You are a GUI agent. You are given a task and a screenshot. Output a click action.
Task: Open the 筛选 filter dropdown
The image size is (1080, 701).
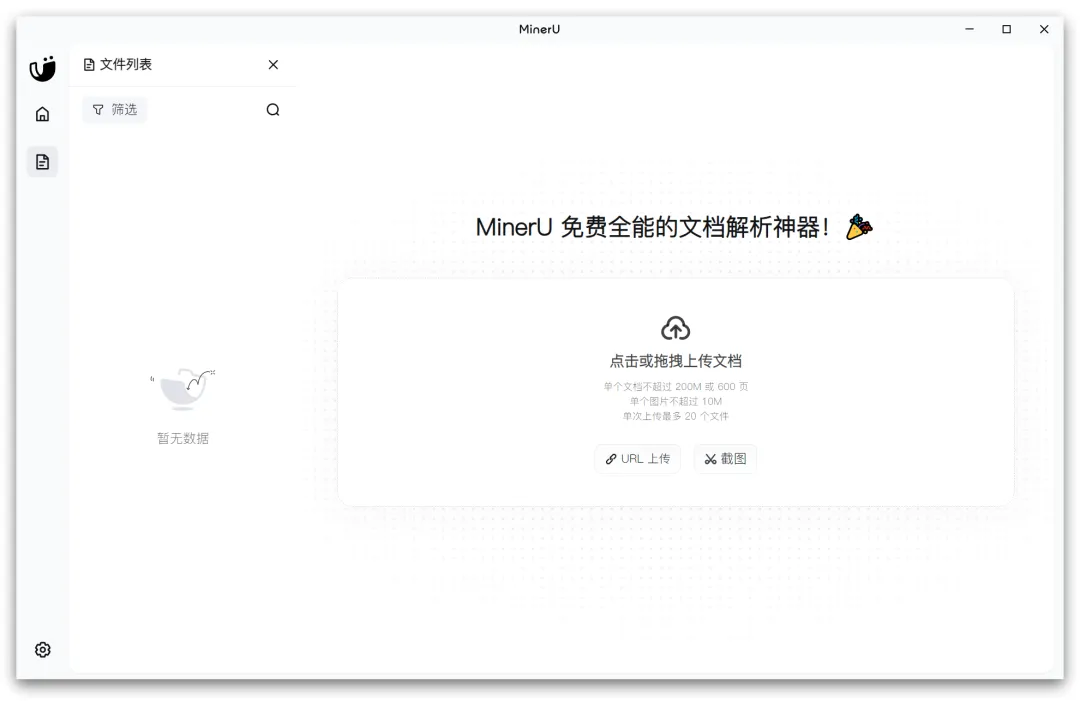[115, 109]
